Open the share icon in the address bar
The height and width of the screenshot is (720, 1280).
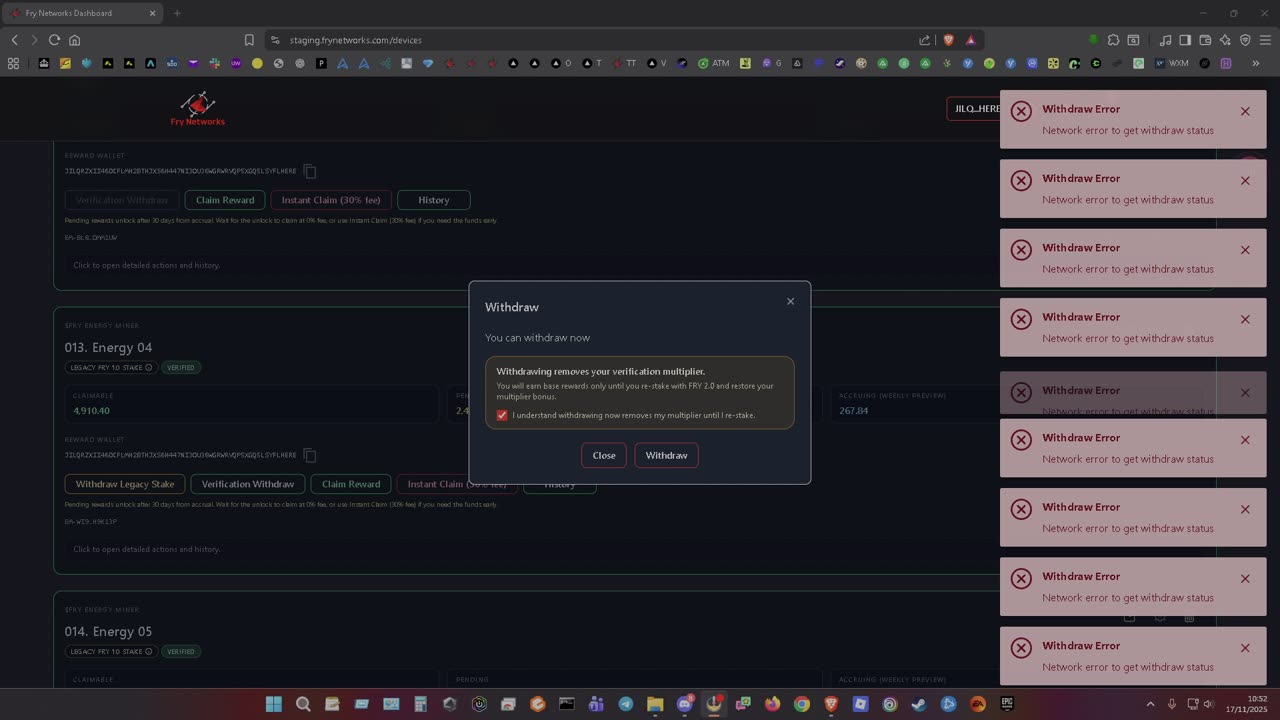click(x=925, y=40)
